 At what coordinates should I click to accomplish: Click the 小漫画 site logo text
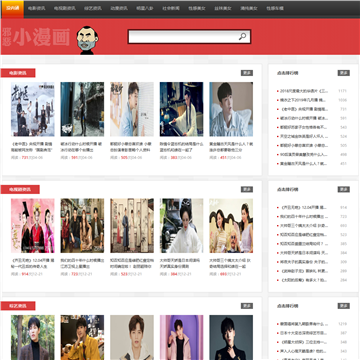point(42,37)
